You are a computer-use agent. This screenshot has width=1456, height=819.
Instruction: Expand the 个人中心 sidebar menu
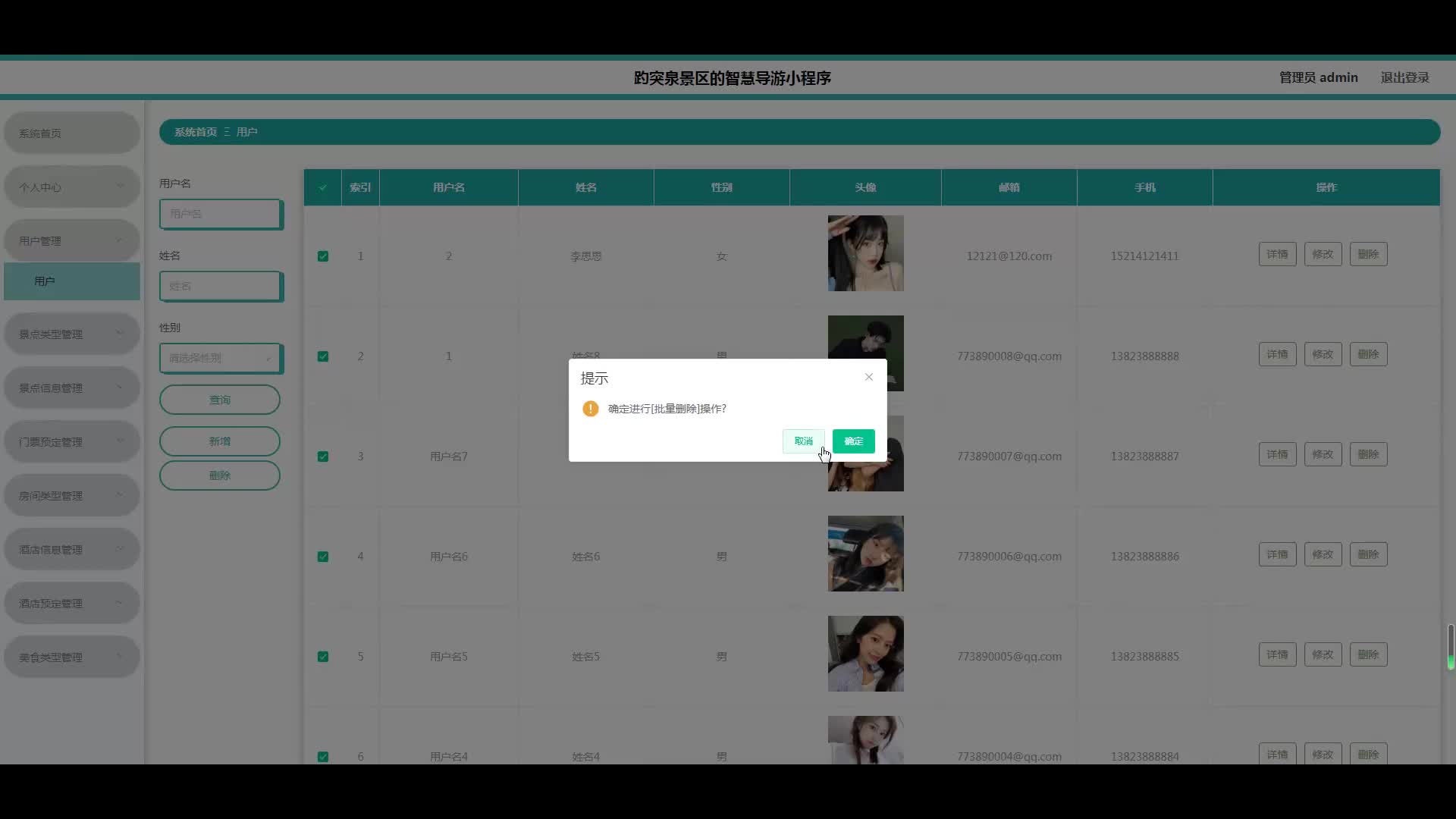point(71,187)
